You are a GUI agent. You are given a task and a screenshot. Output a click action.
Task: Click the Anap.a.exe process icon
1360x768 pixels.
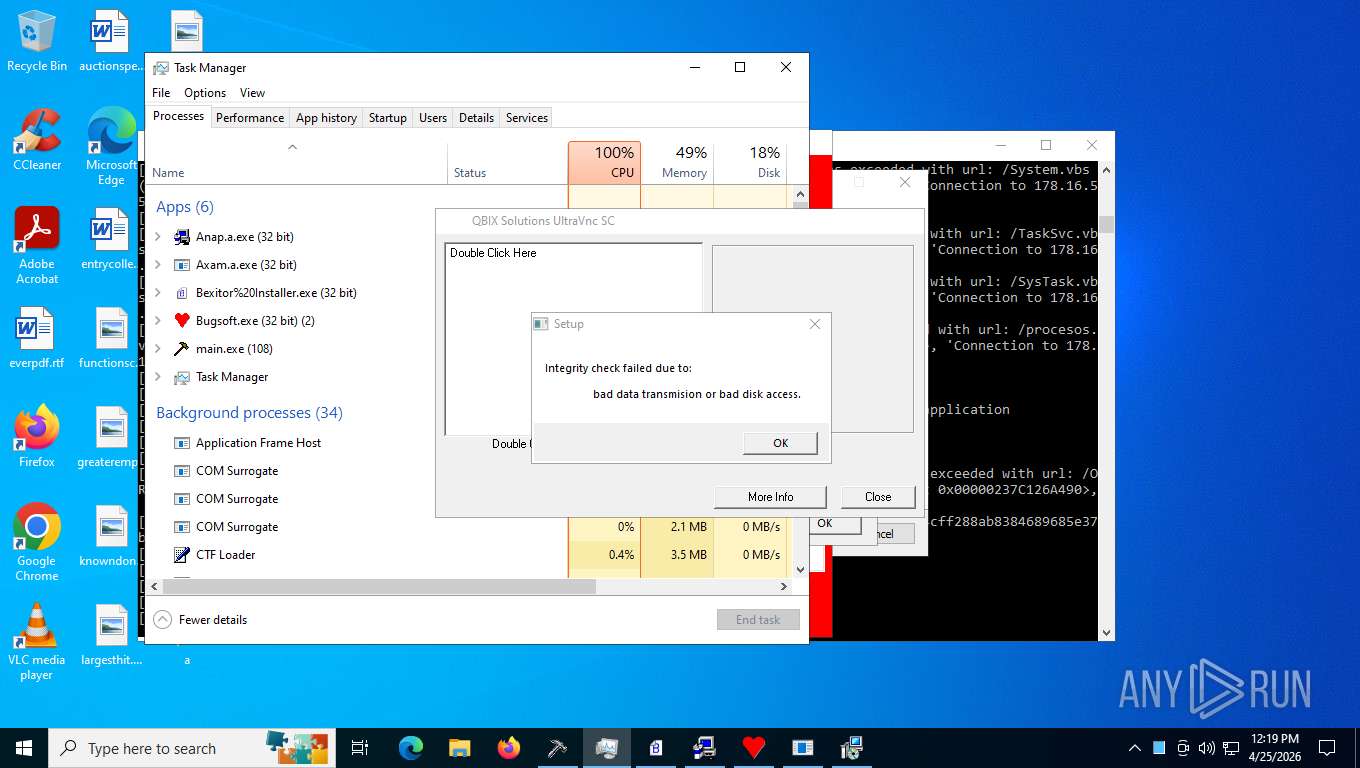tap(182, 237)
